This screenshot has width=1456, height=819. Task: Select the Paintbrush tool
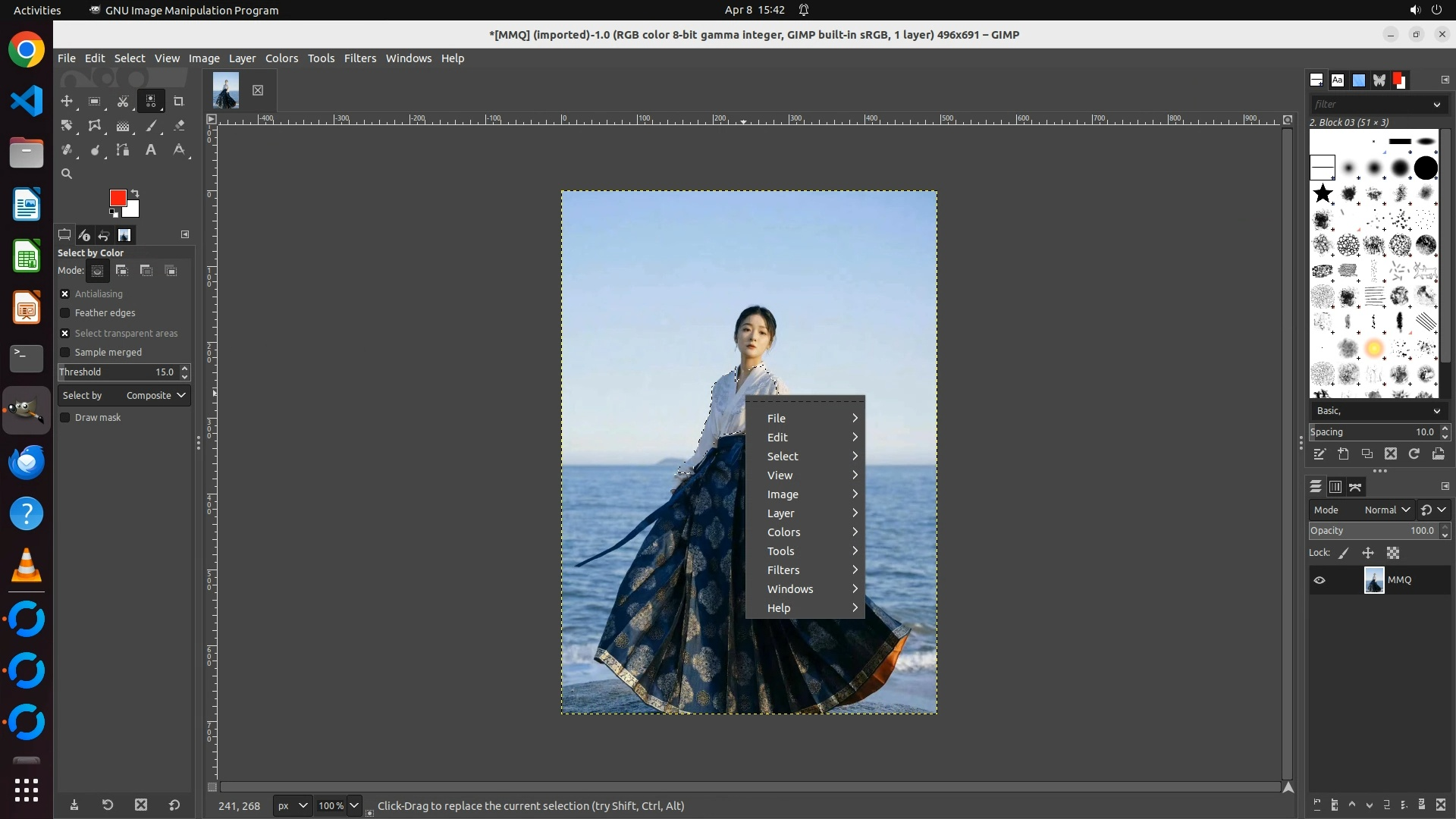151,126
